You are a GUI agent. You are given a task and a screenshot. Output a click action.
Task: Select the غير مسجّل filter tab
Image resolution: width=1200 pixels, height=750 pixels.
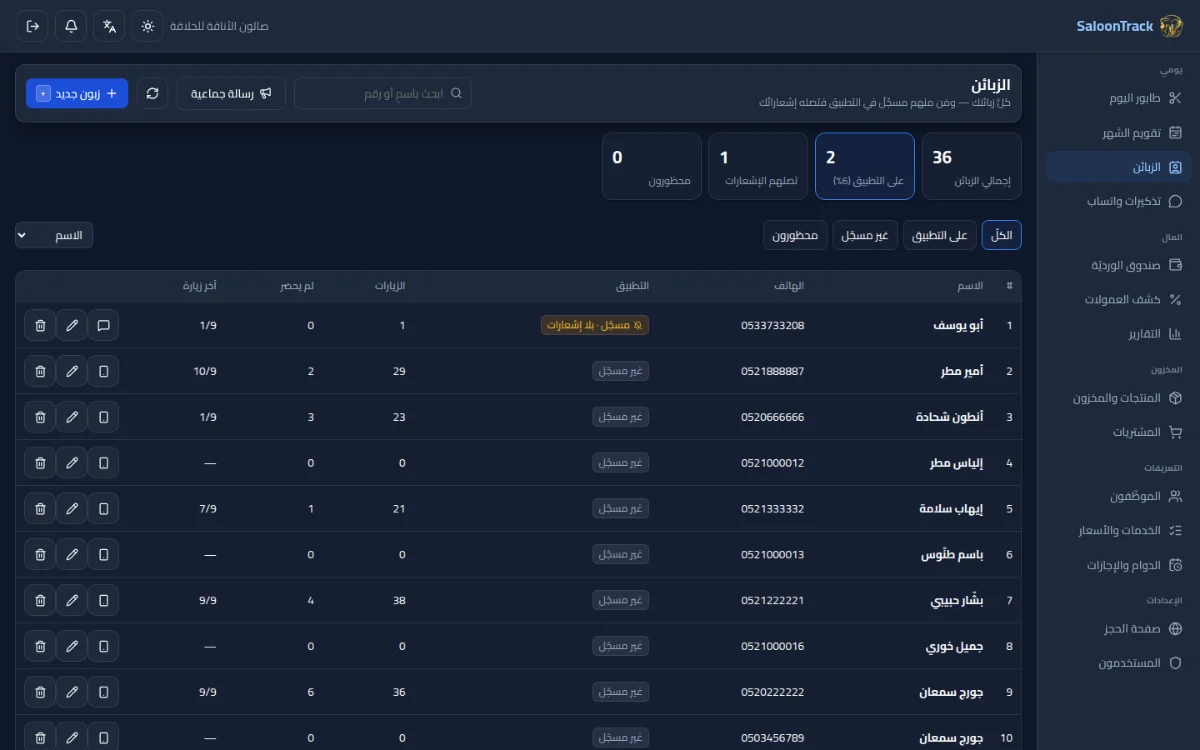pyautogui.click(x=865, y=235)
